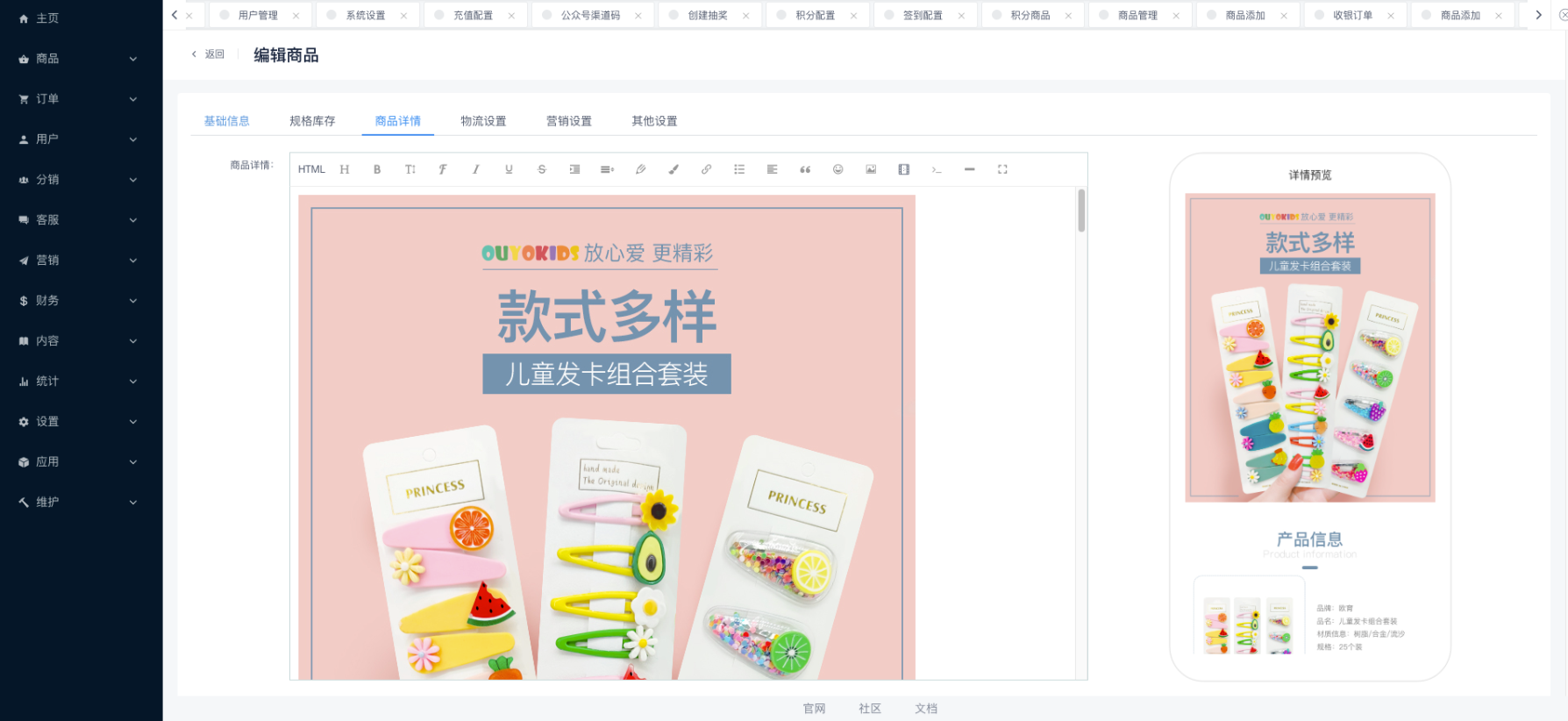Viewport: 1568px width, 721px height.
Task: Click the editor's vertical scrollbar
Action: pos(1081,211)
